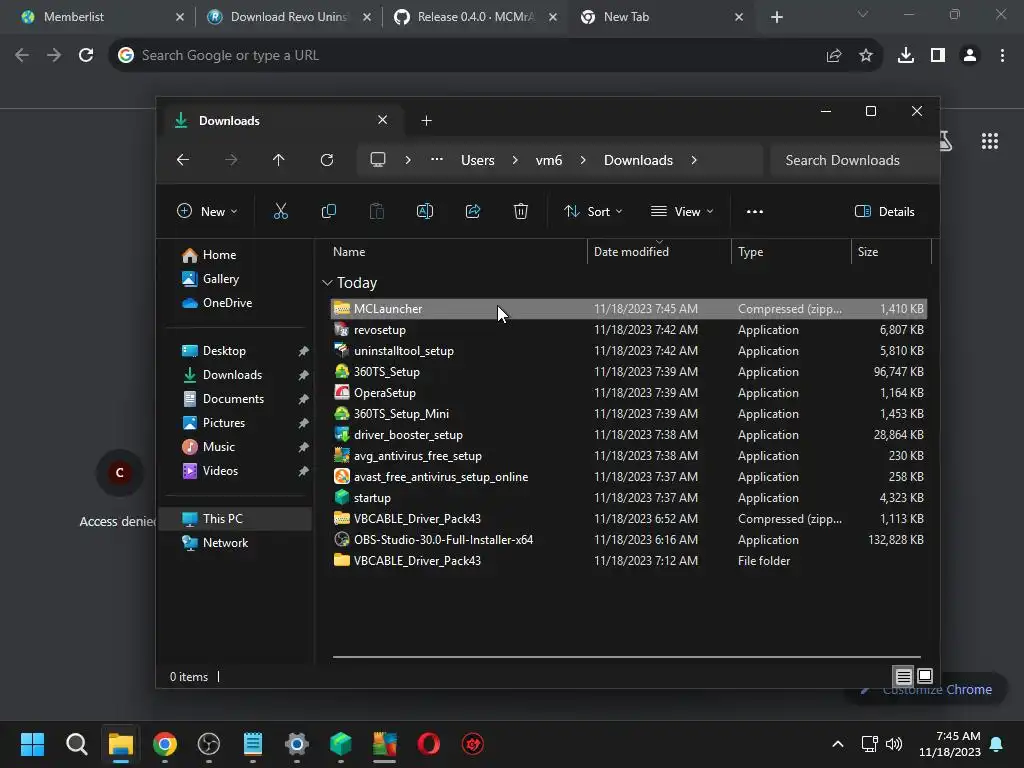This screenshot has width=1024, height=768.
Task: Switch to details list view icon at bottom right
Action: click(x=903, y=676)
